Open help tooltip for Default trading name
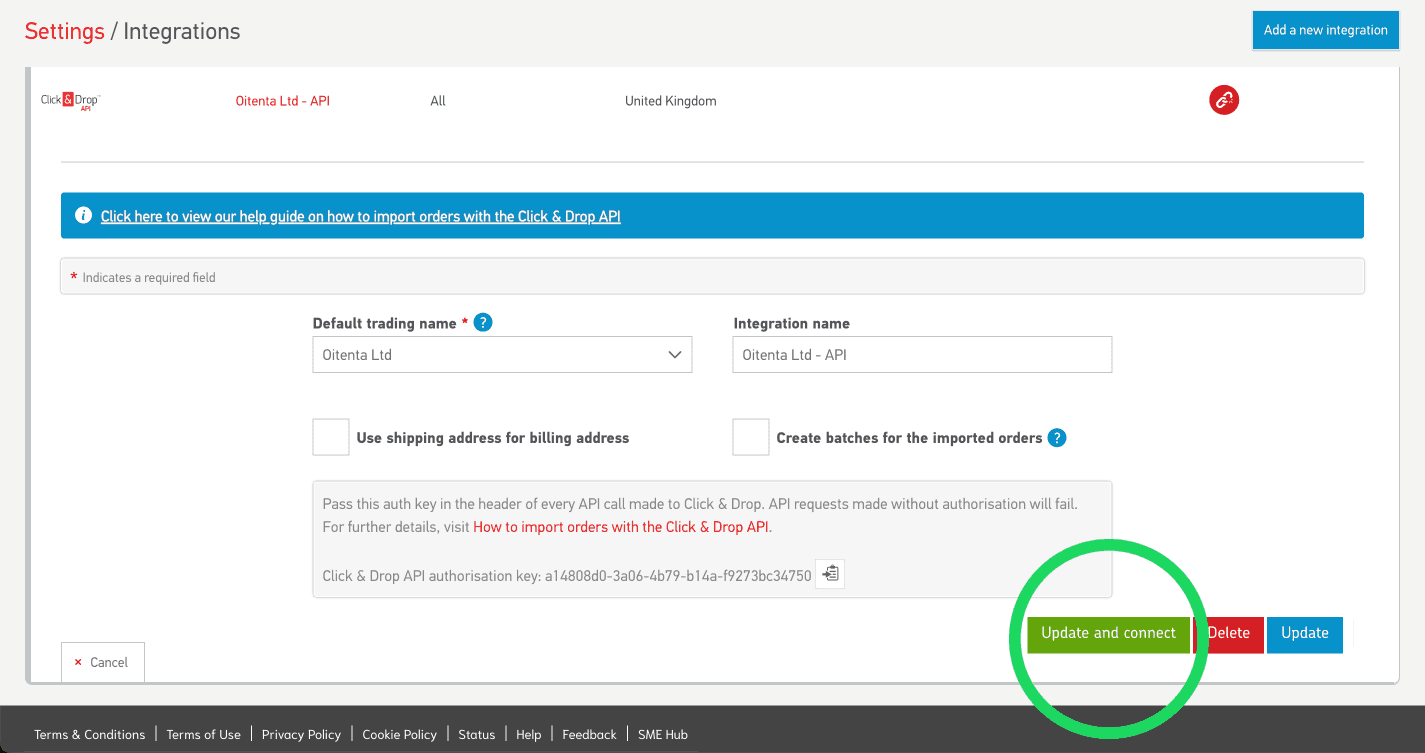 [x=483, y=323]
